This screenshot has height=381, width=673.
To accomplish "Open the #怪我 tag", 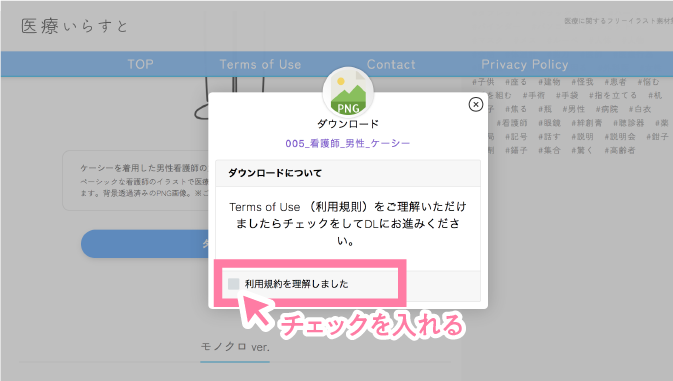I will tap(582, 82).
